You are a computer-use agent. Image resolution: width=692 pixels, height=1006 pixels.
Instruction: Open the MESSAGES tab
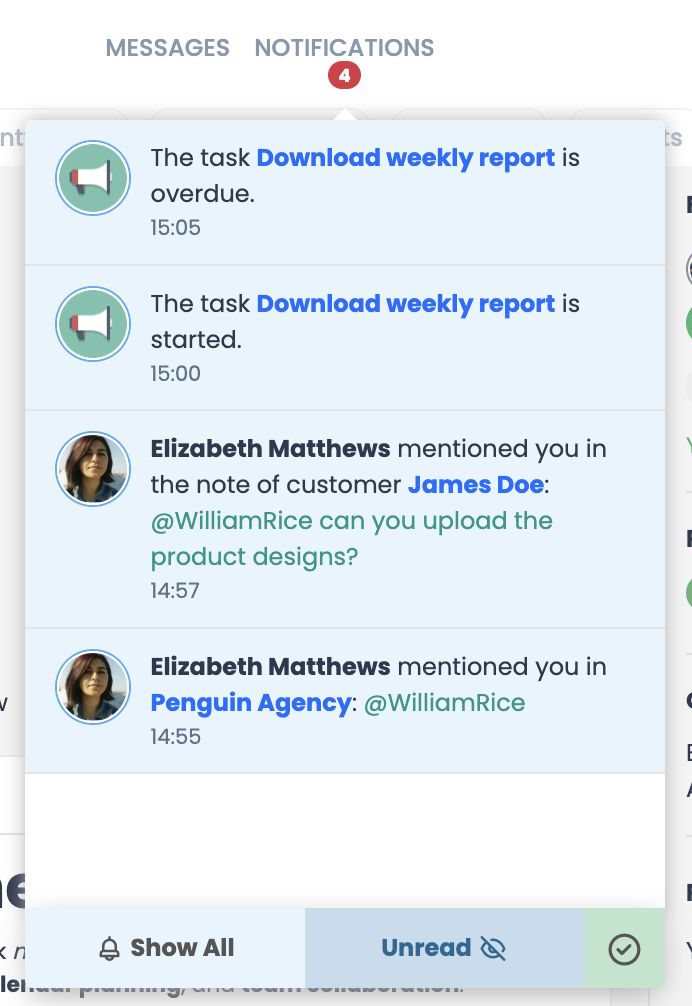click(167, 48)
